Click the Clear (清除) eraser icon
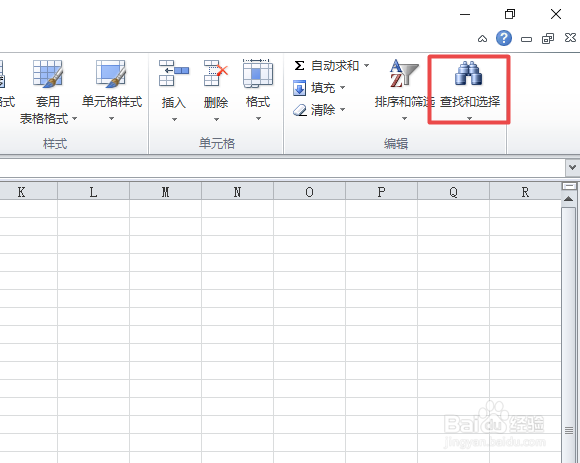The image size is (580, 463). (300, 110)
